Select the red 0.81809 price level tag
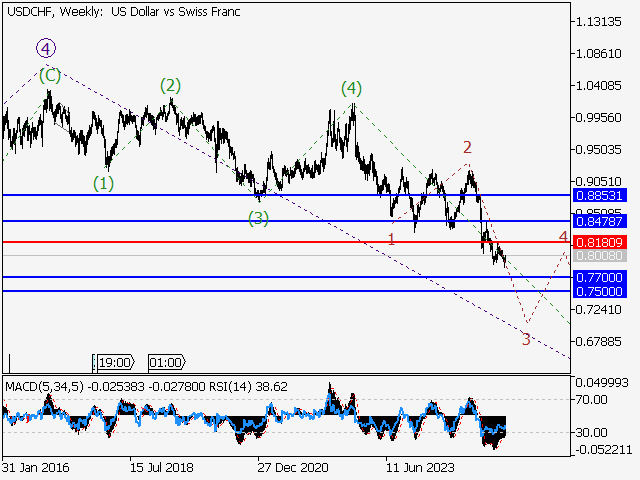 (x=599, y=242)
